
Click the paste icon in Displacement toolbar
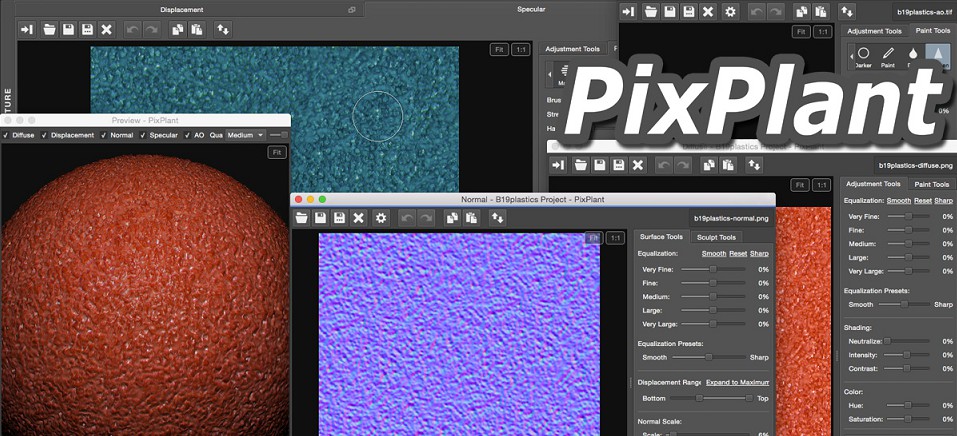[x=194, y=29]
